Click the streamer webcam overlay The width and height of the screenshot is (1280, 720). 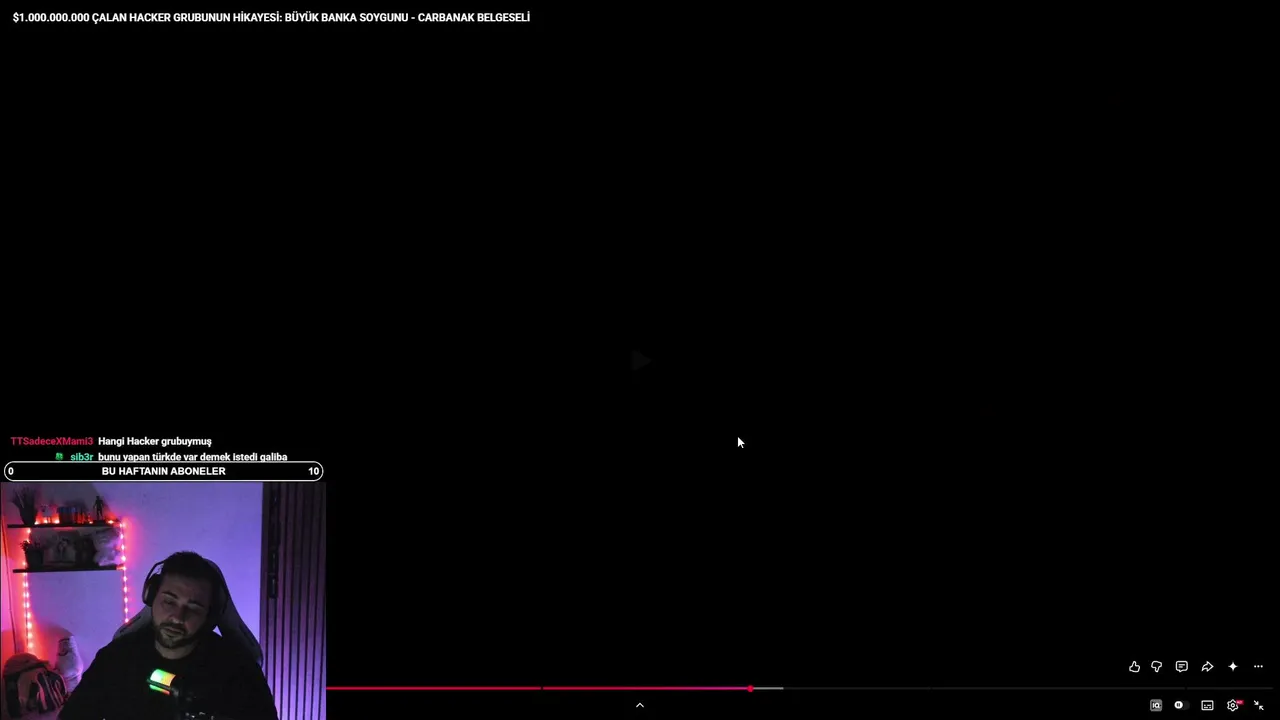click(163, 601)
